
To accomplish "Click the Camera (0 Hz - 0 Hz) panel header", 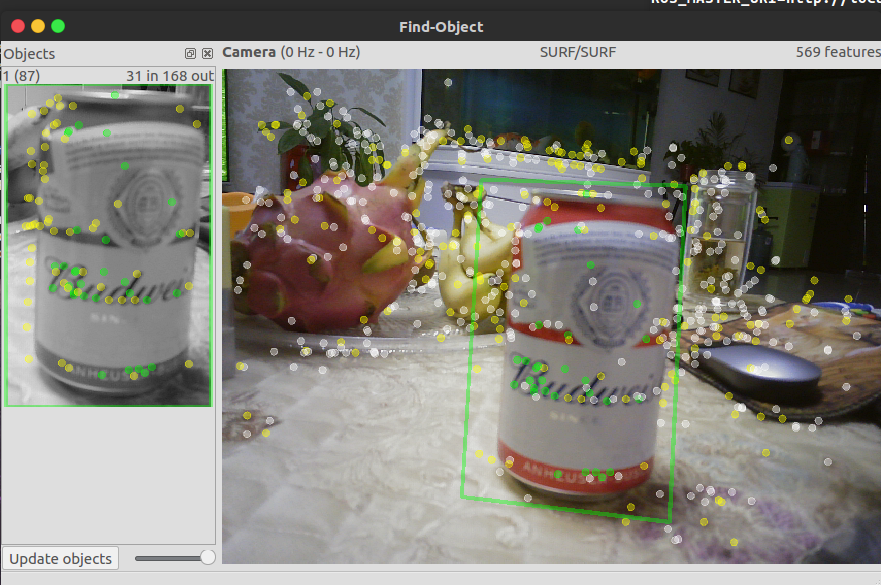I will pyautogui.click(x=290, y=52).
